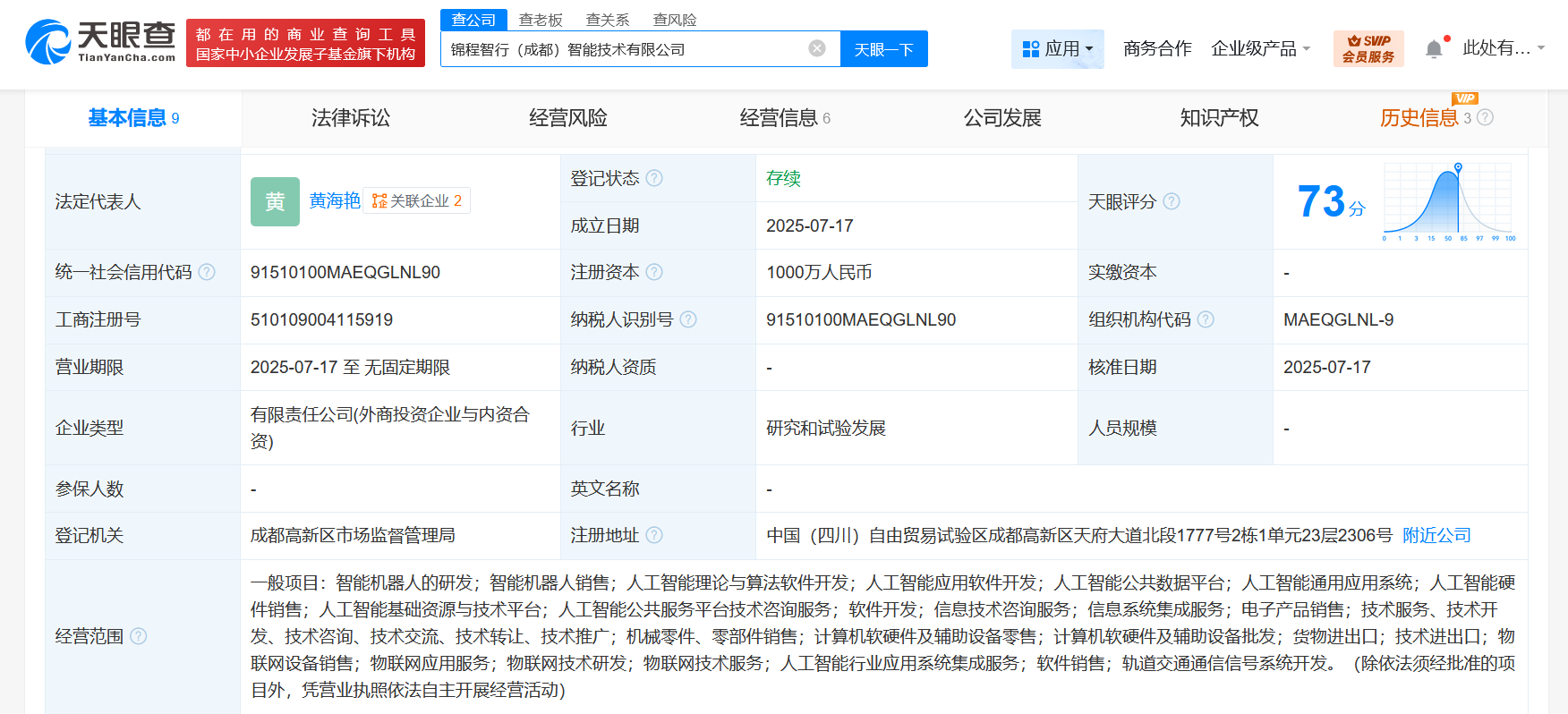The image size is (1568, 714).
Task: Open 商务合作 link
Action: pyautogui.click(x=1157, y=48)
